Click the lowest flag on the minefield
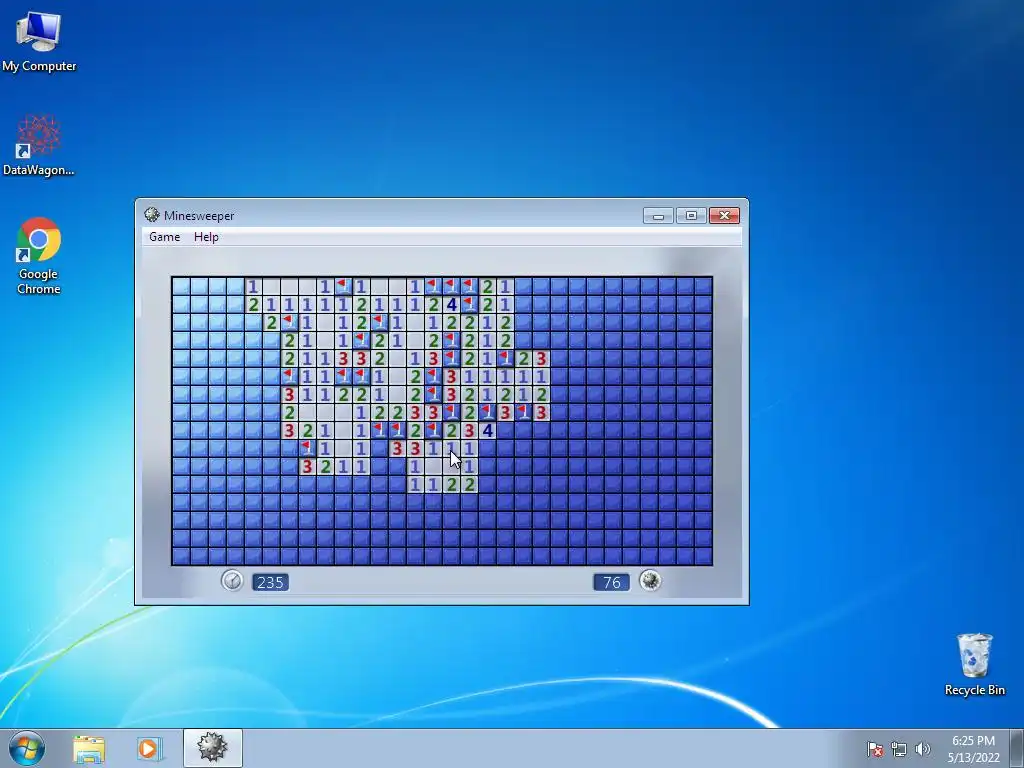The image size is (1024, 768). [x=307, y=449]
